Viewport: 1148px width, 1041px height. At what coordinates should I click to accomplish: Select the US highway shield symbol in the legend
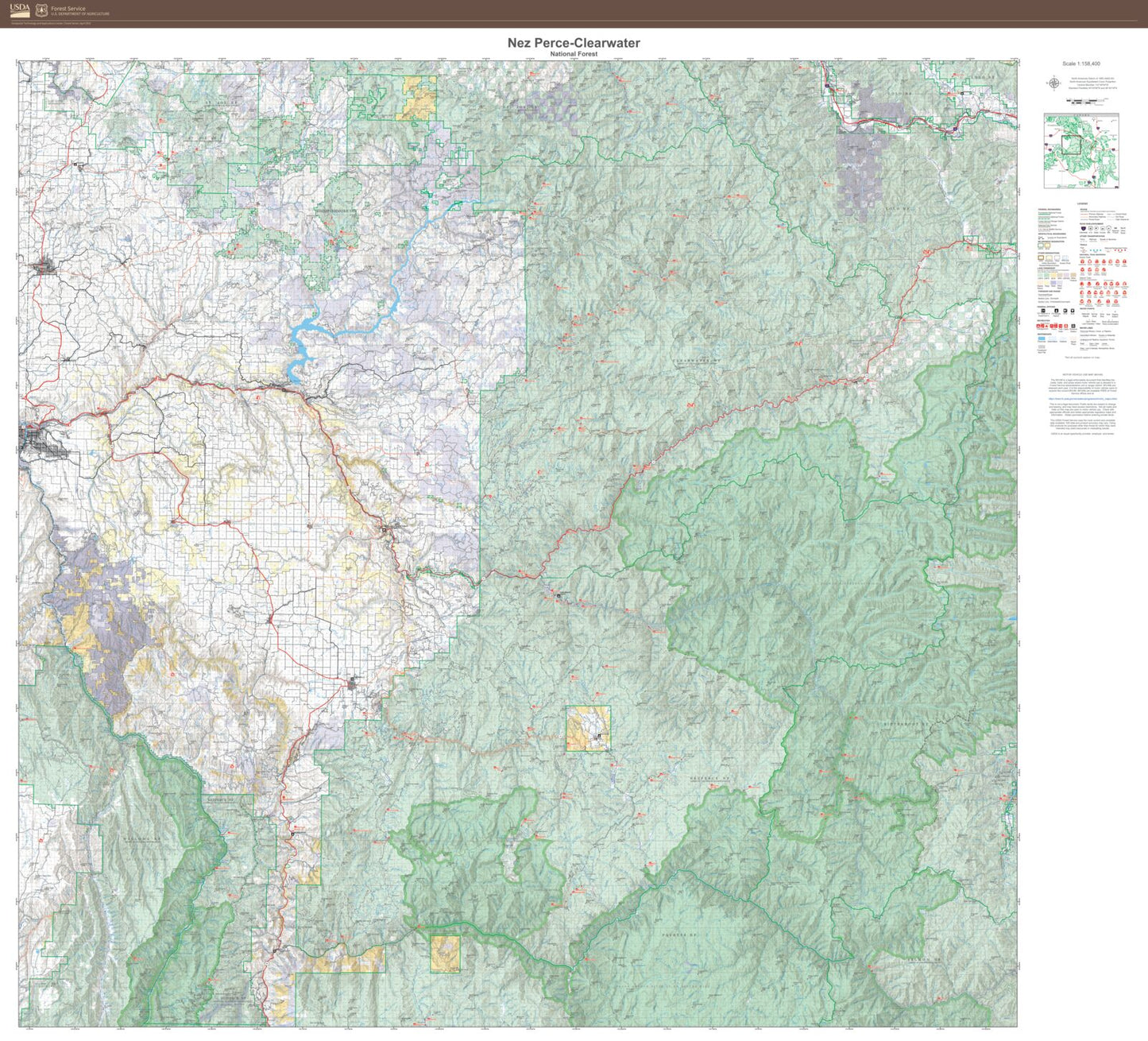pyautogui.click(x=1091, y=227)
